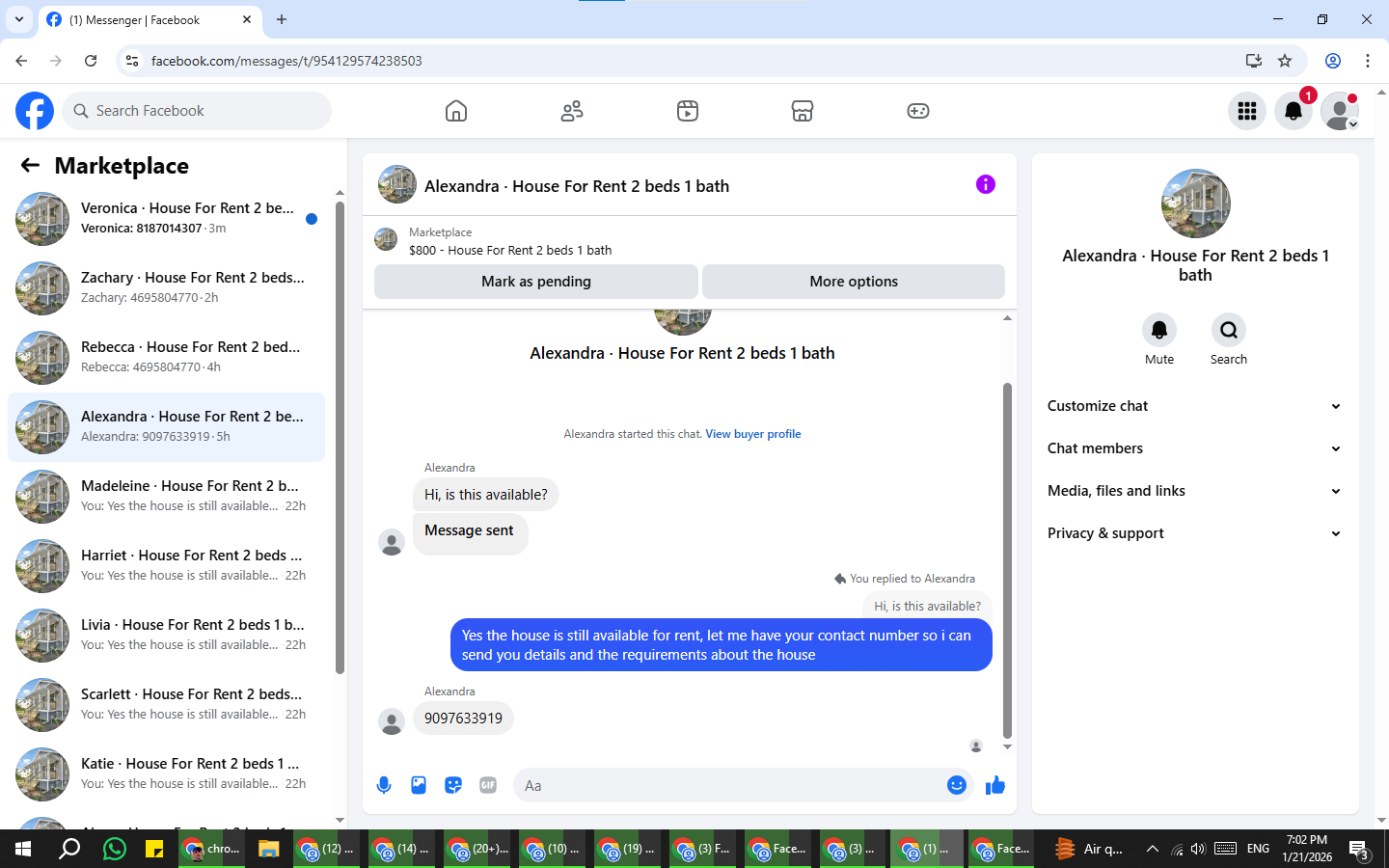Open the account profile menu

1340,111
